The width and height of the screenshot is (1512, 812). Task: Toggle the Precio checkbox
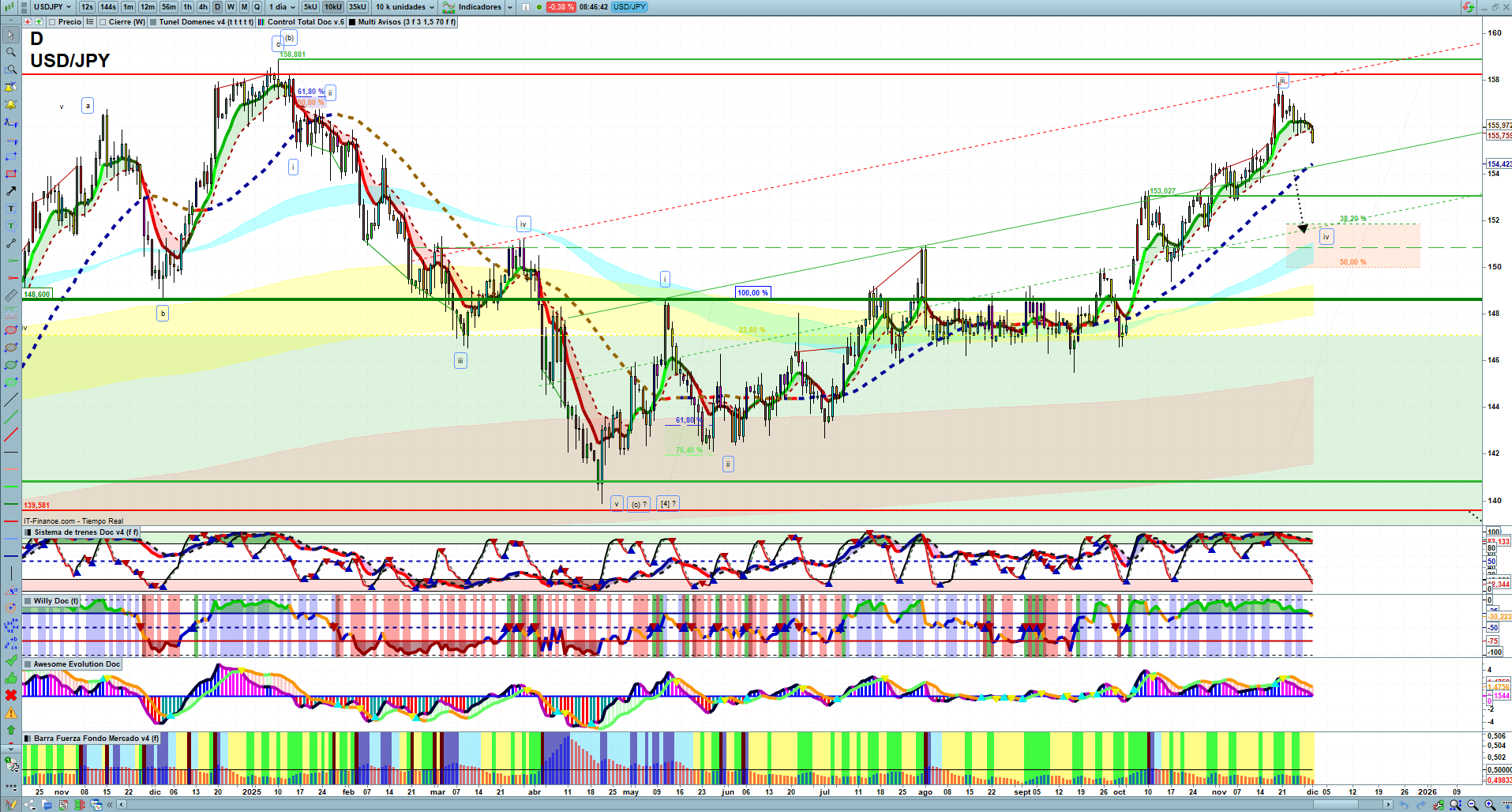[x=52, y=22]
